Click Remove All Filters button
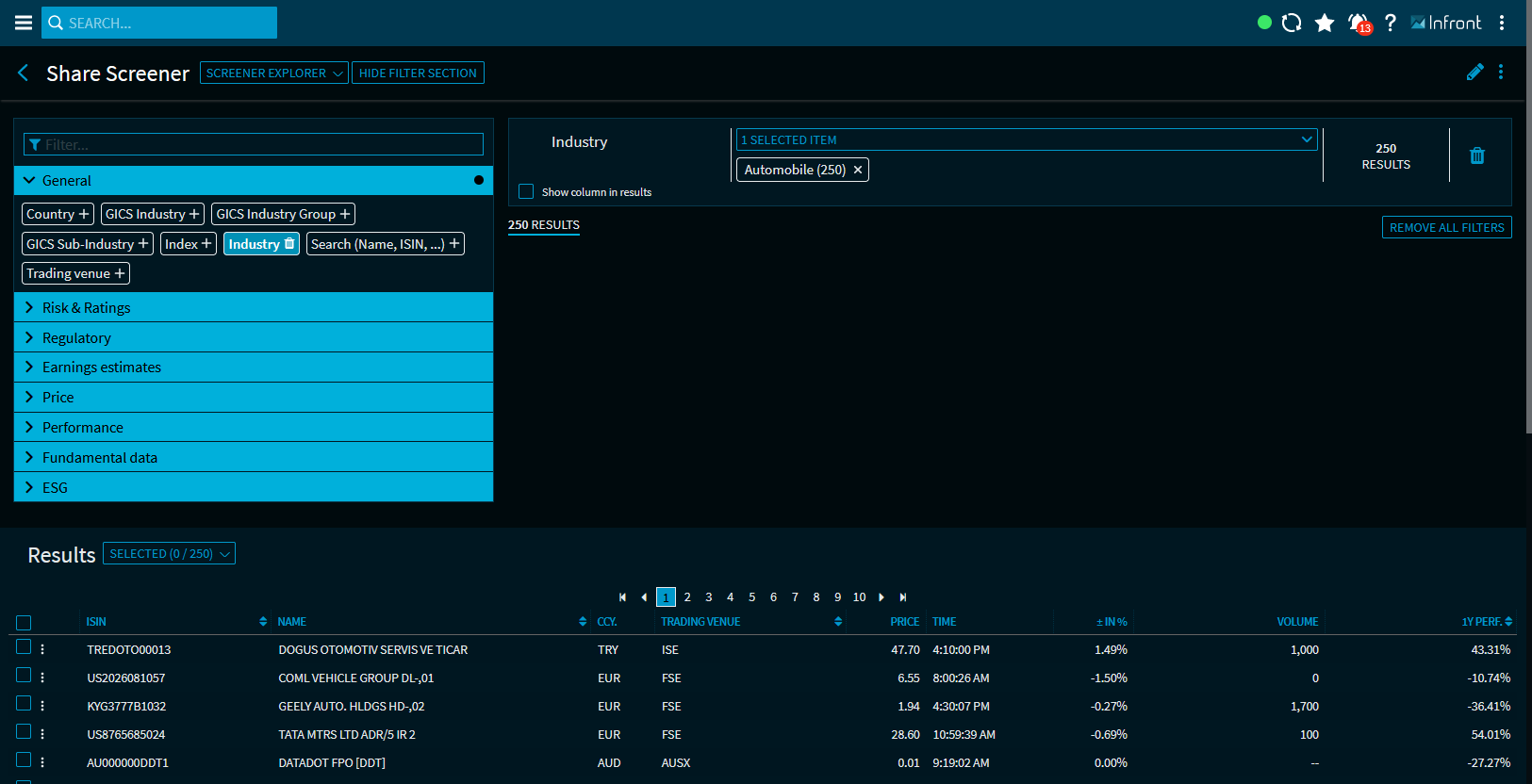Image resolution: width=1532 pixels, height=784 pixels. point(1446,227)
